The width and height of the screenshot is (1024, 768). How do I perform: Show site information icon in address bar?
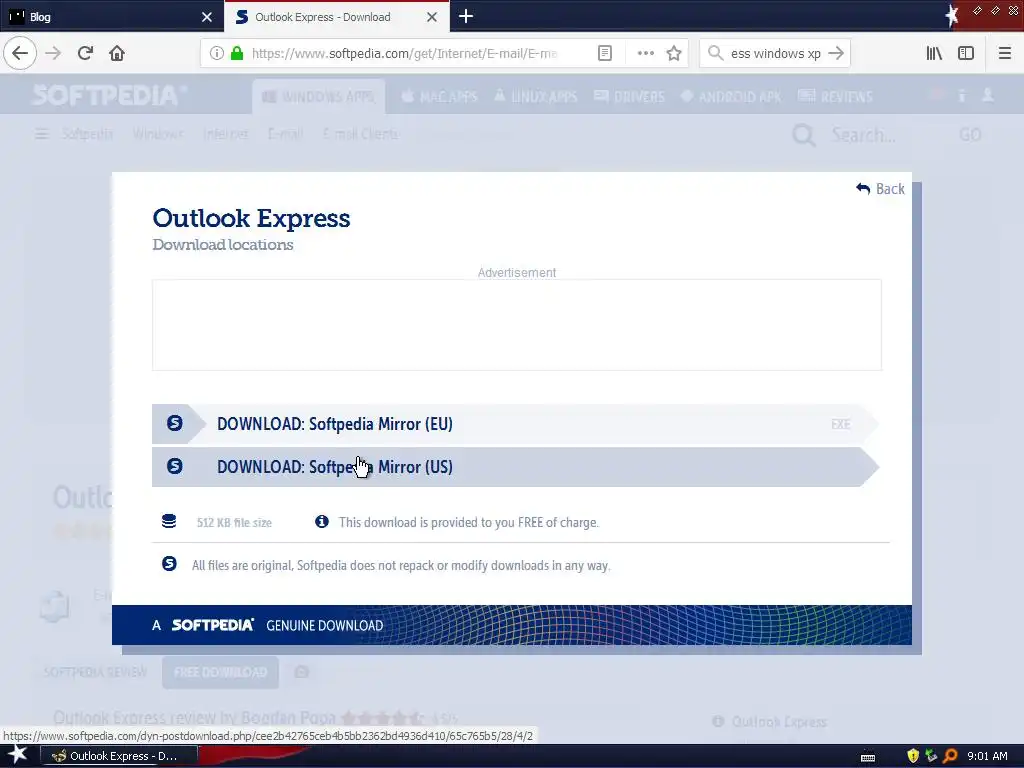(x=216, y=53)
